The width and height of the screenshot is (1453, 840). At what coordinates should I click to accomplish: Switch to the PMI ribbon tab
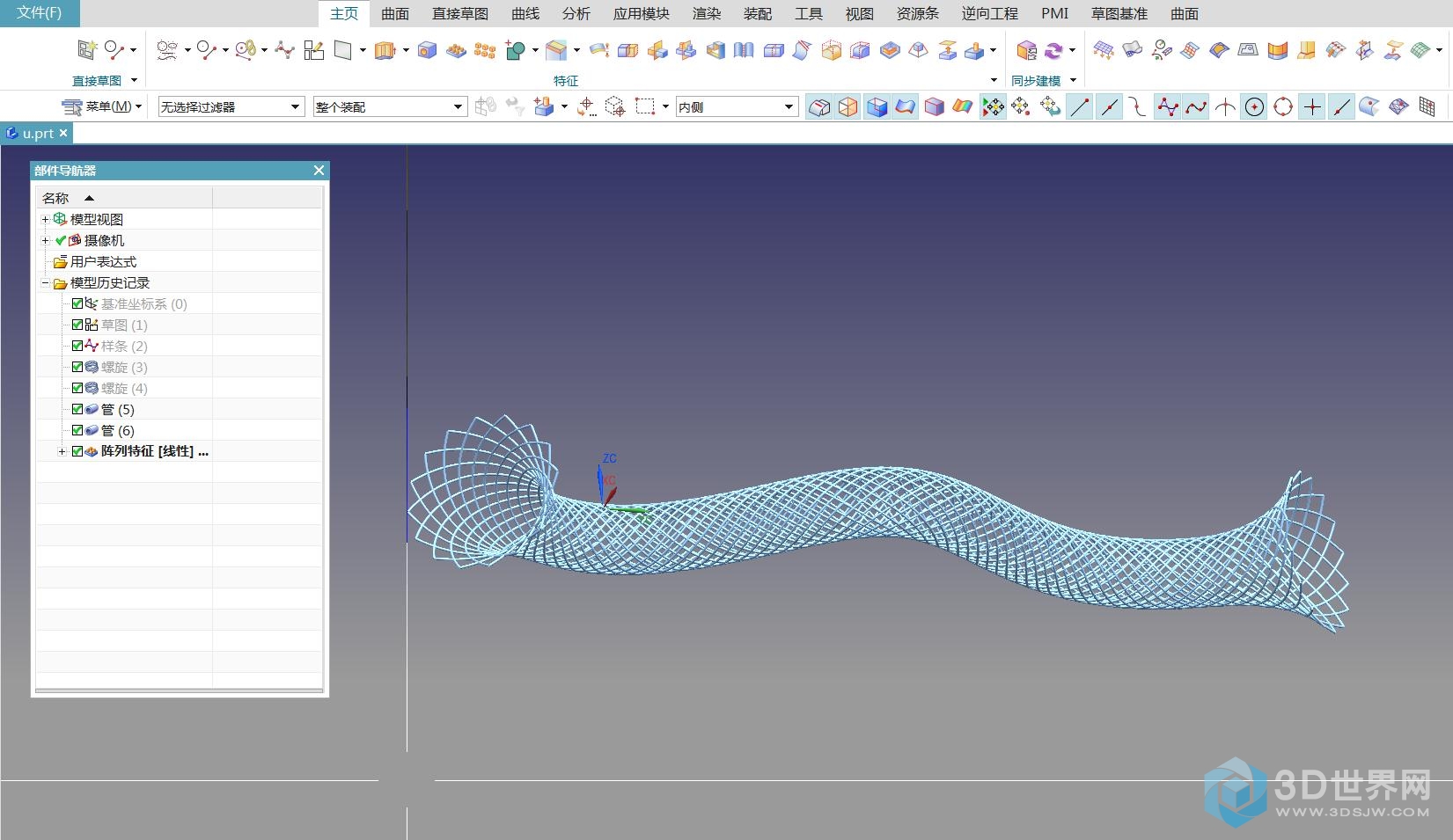click(1055, 13)
